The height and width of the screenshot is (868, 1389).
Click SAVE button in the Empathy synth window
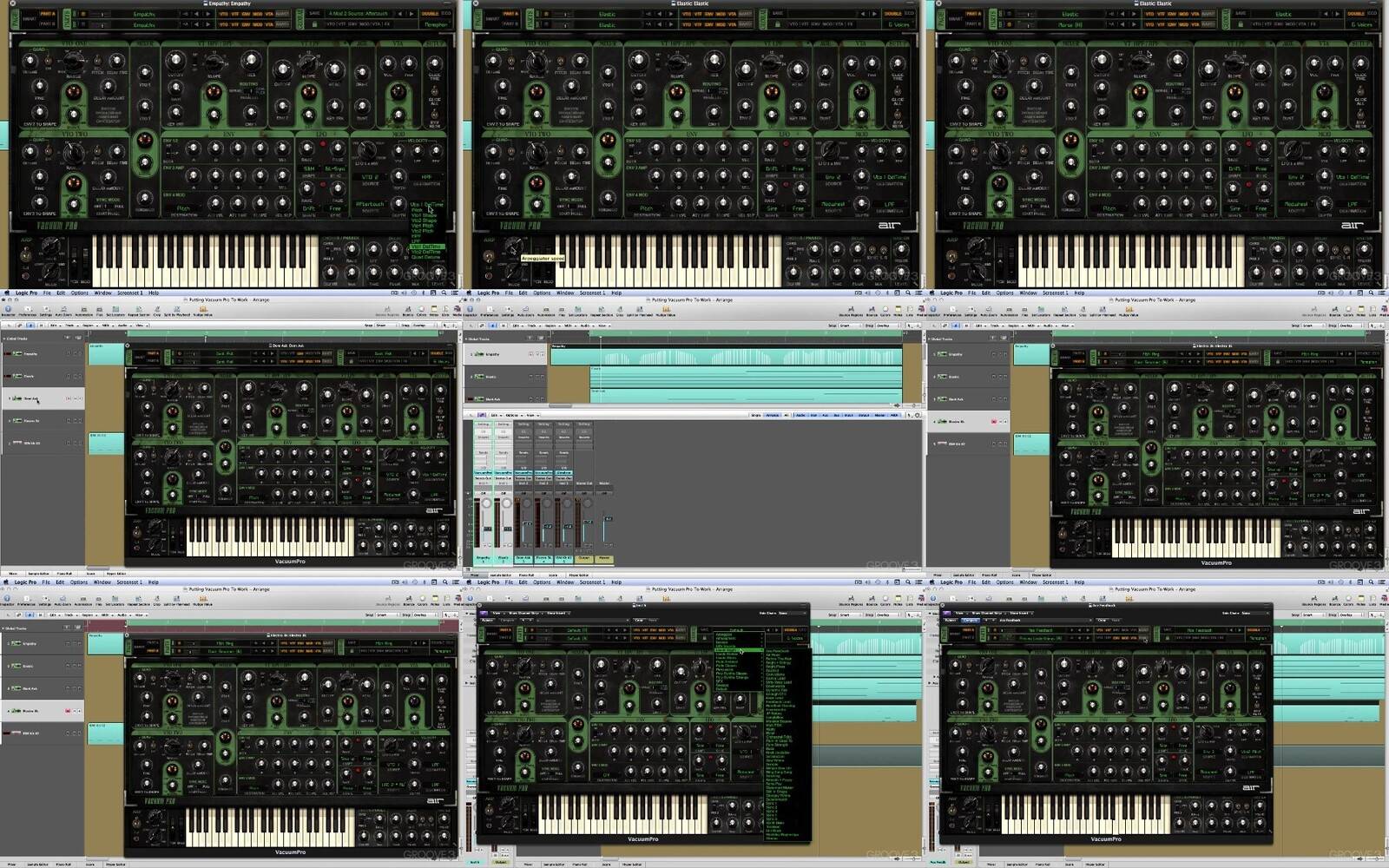pos(314,13)
